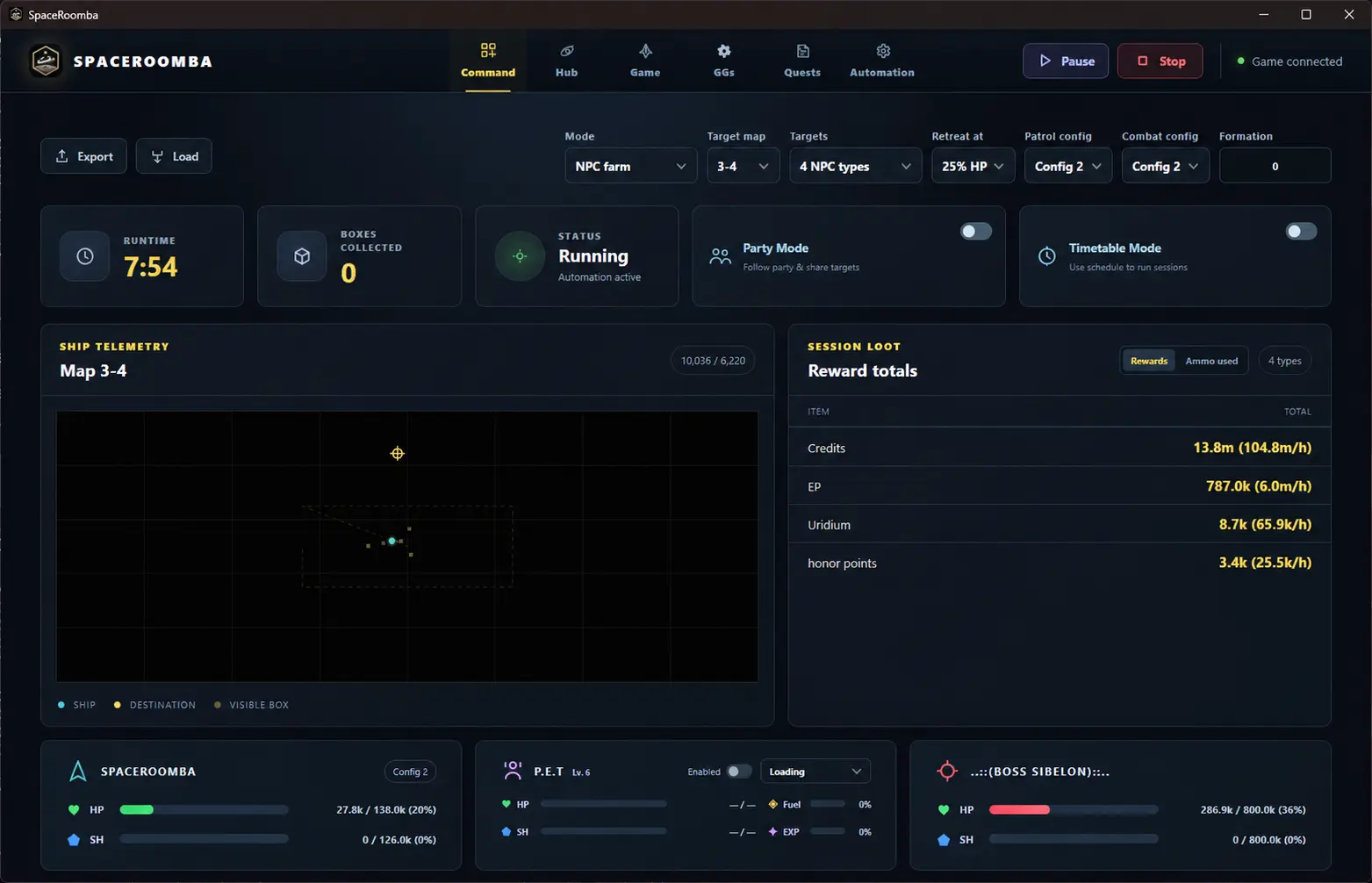Click the SpaceRoomba shield icon
The image size is (1372, 883).
pyautogui.click(x=74, y=840)
